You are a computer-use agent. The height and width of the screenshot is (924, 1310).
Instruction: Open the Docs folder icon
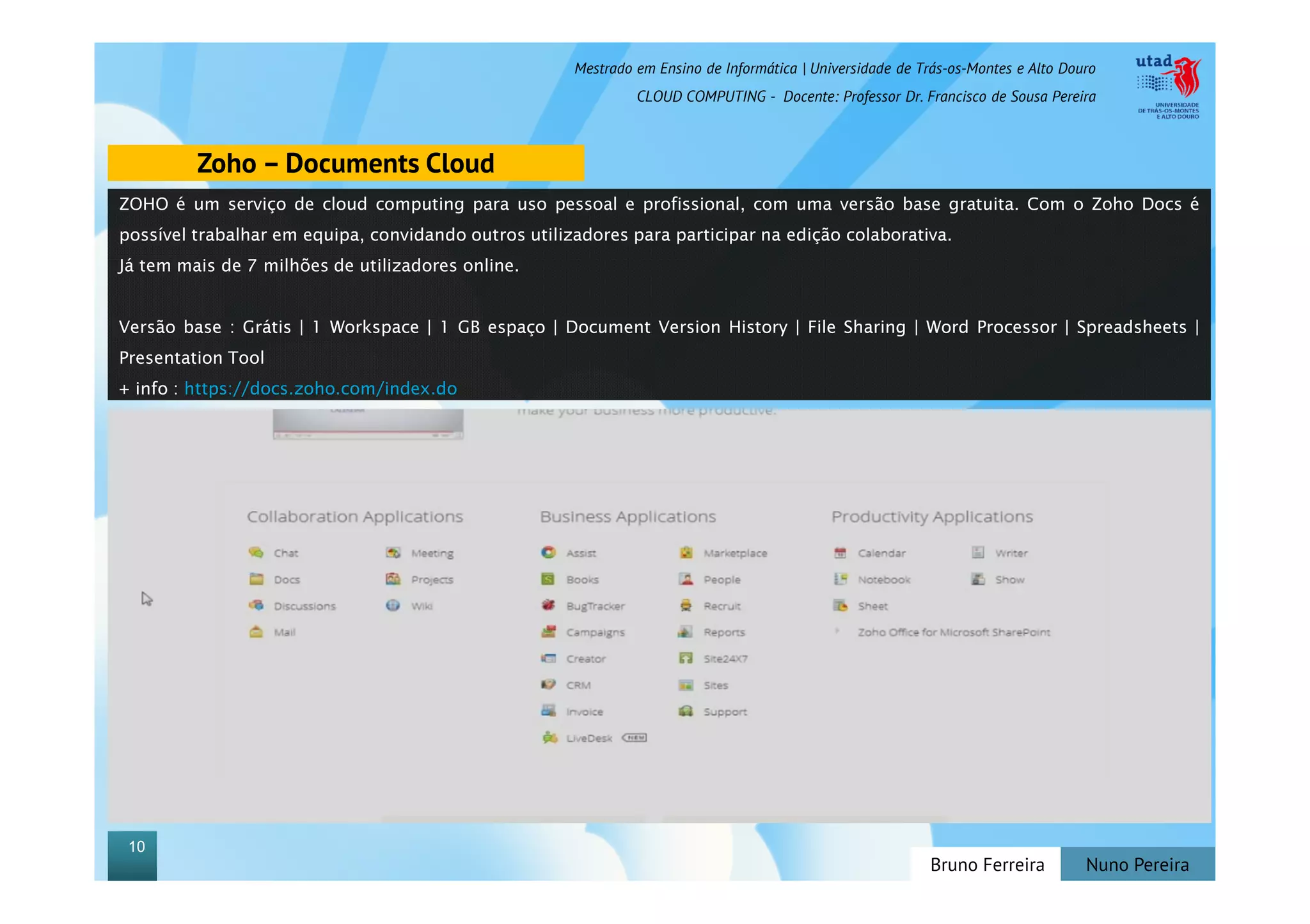(x=256, y=579)
